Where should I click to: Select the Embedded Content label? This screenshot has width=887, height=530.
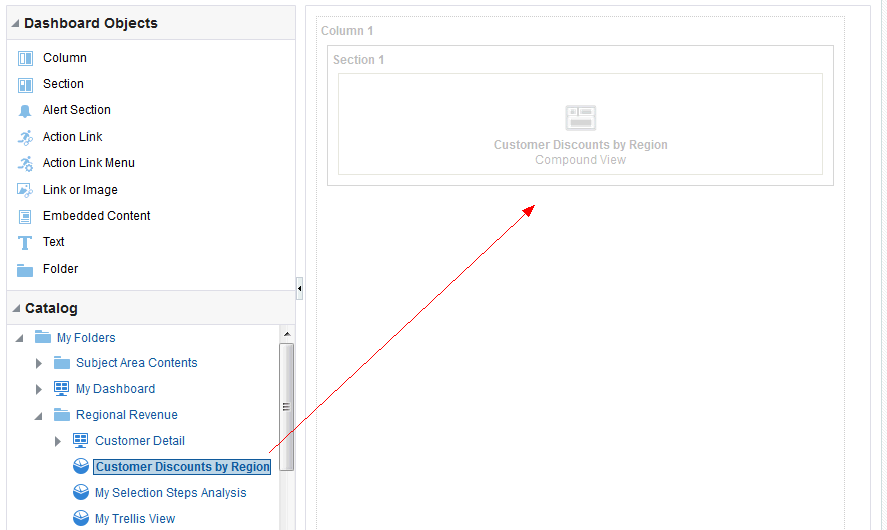[x=97, y=216]
